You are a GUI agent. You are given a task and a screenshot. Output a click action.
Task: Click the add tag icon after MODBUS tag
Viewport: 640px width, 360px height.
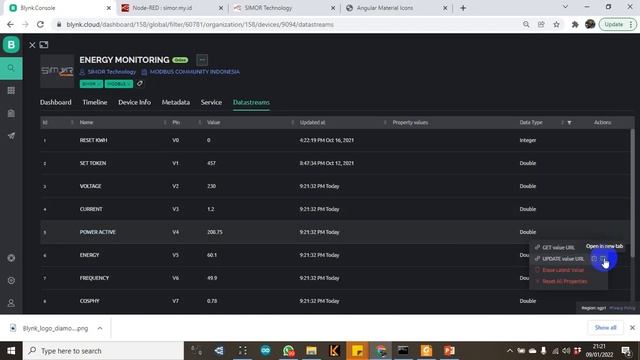140,84
